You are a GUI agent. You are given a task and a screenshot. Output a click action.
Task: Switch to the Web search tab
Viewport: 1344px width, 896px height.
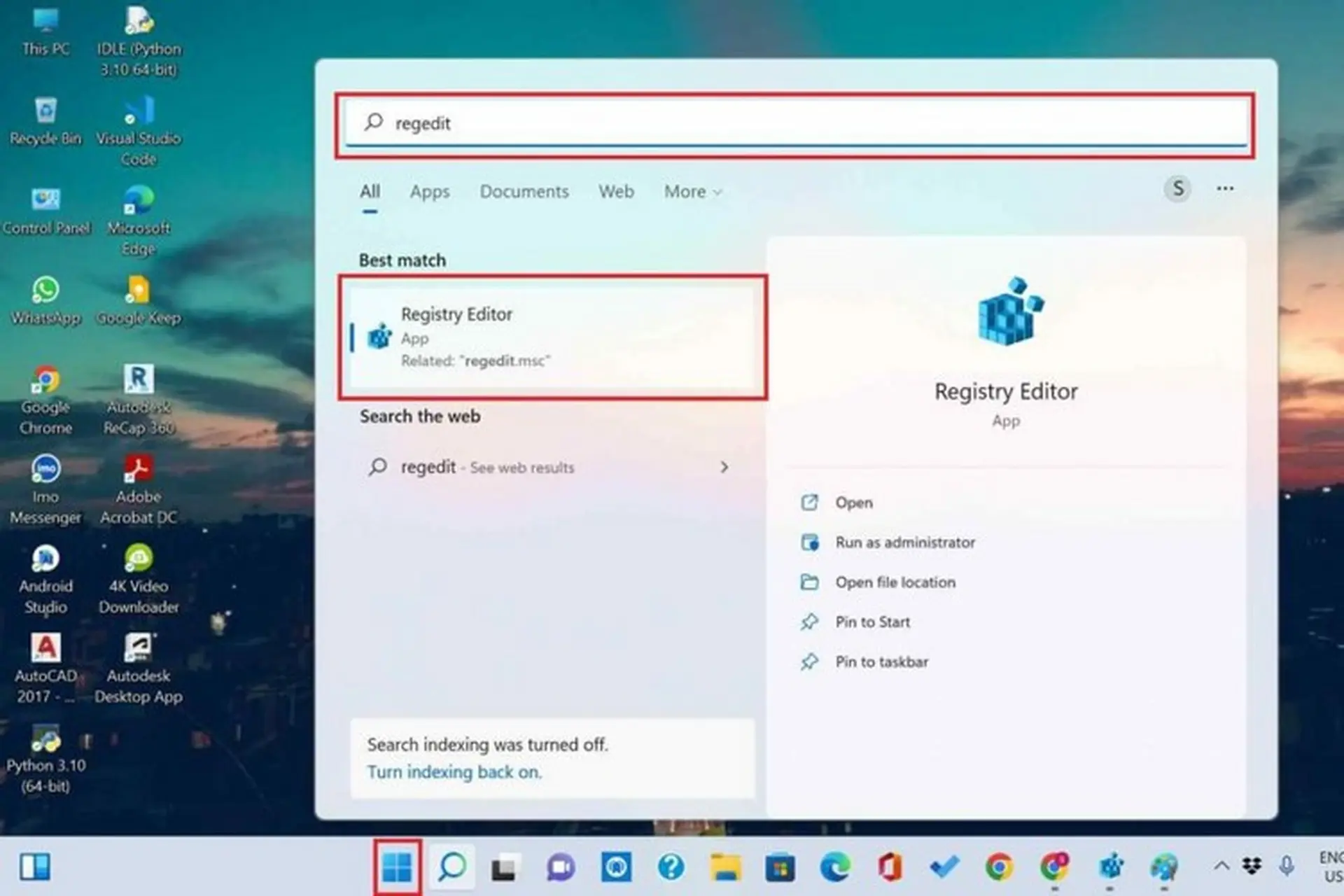click(x=616, y=191)
